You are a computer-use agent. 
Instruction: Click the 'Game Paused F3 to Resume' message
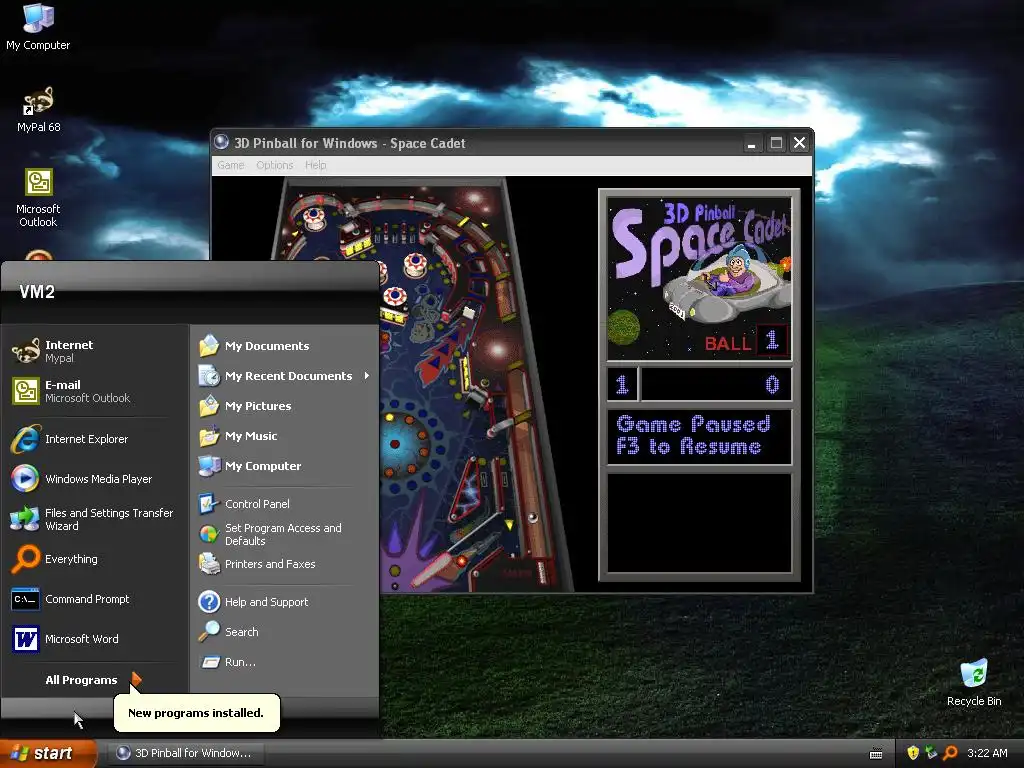click(x=699, y=436)
